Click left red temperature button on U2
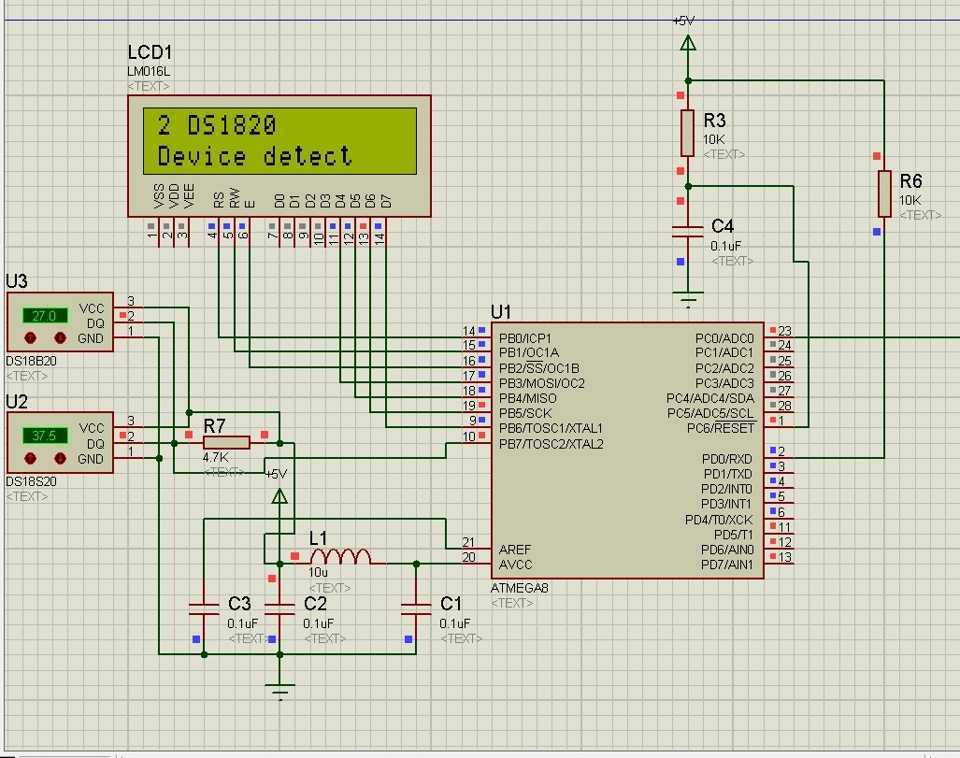This screenshot has width=960, height=758. (29, 458)
